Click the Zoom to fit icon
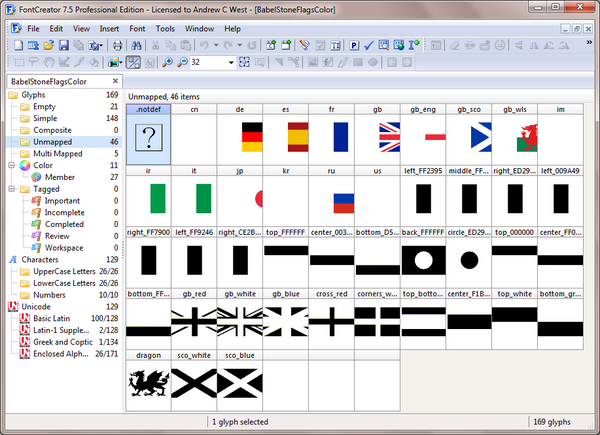The width and height of the screenshot is (600, 435). [244, 62]
